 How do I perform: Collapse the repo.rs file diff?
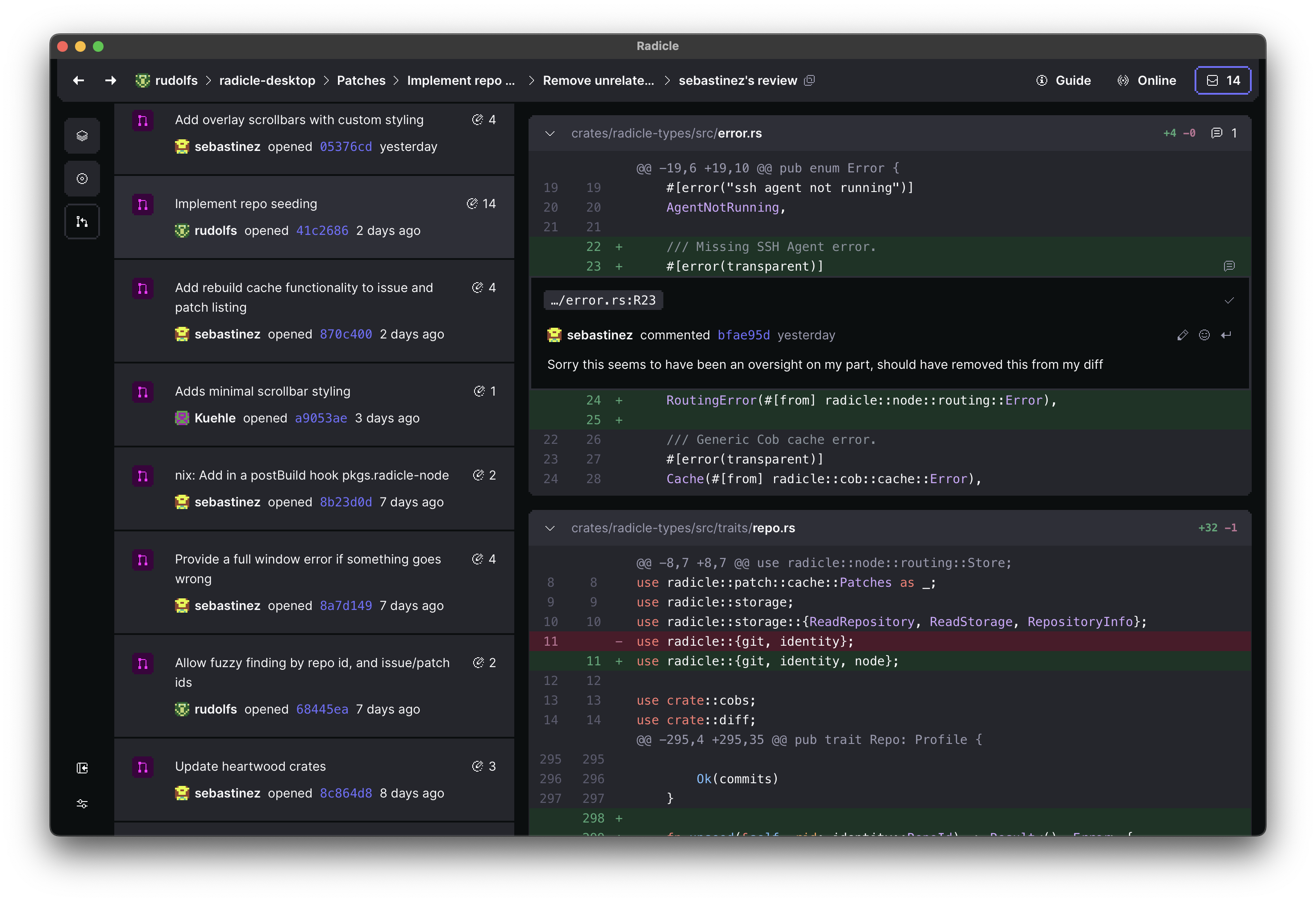pyautogui.click(x=549, y=528)
